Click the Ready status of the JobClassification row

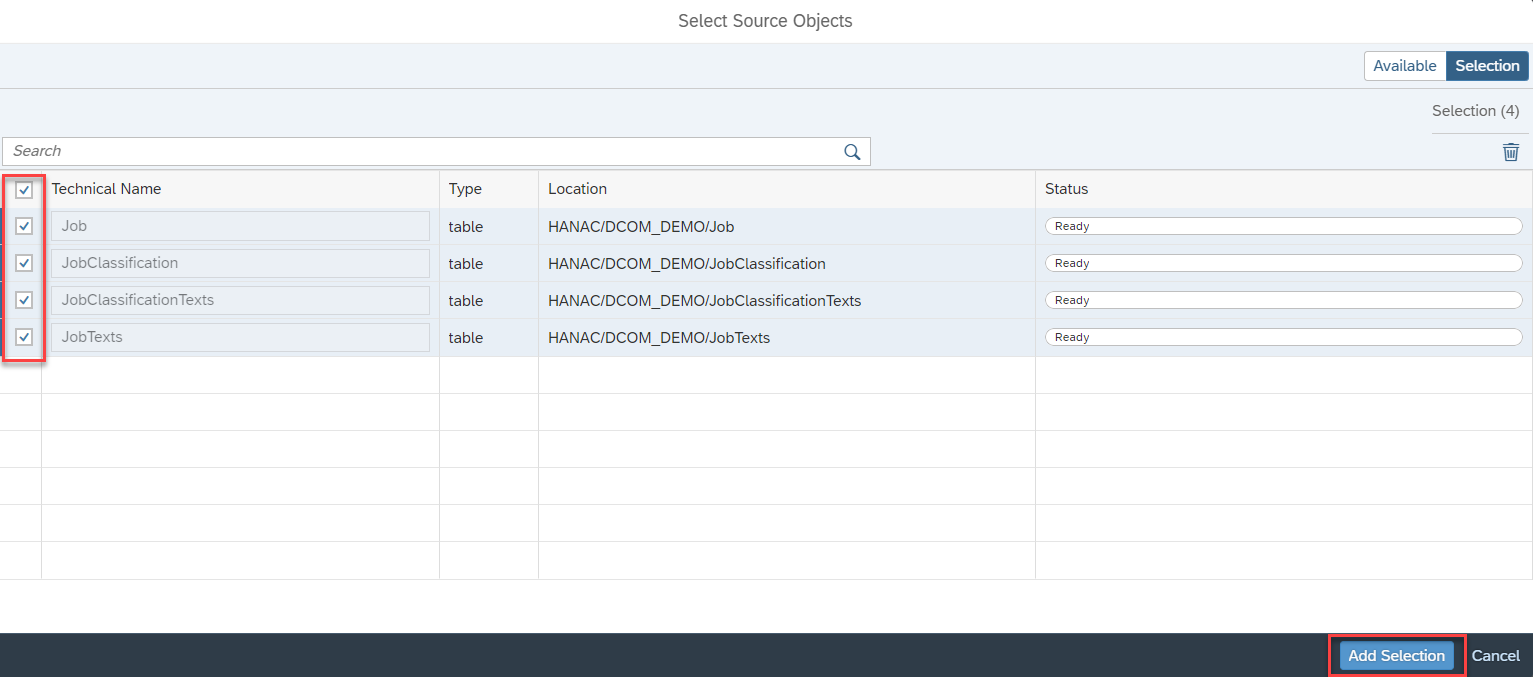pos(1283,262)
